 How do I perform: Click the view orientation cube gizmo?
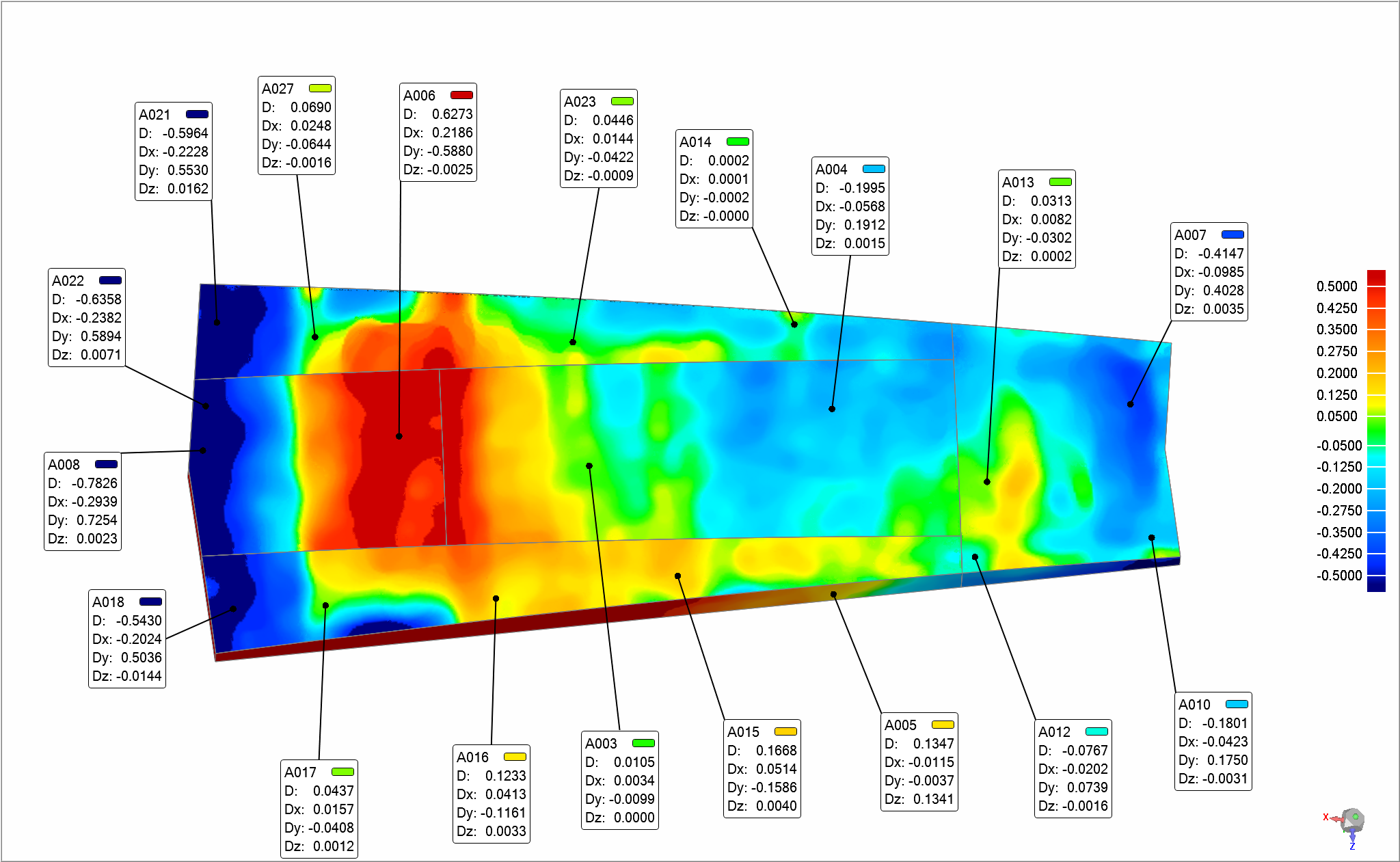(x=1352, y=820)
